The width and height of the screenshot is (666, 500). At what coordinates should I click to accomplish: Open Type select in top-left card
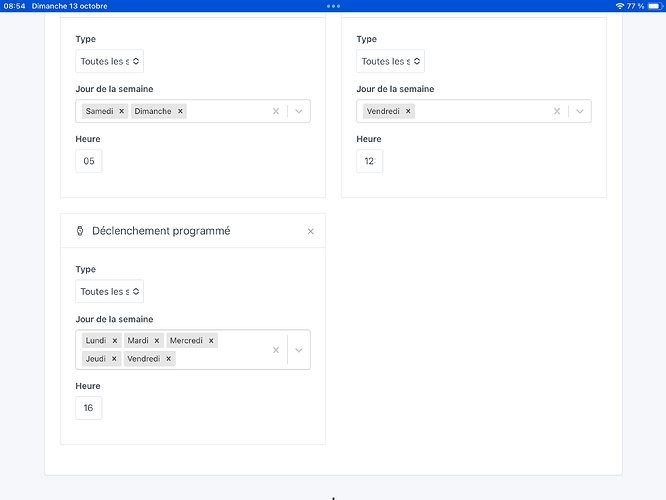click(x=110, y=61)
